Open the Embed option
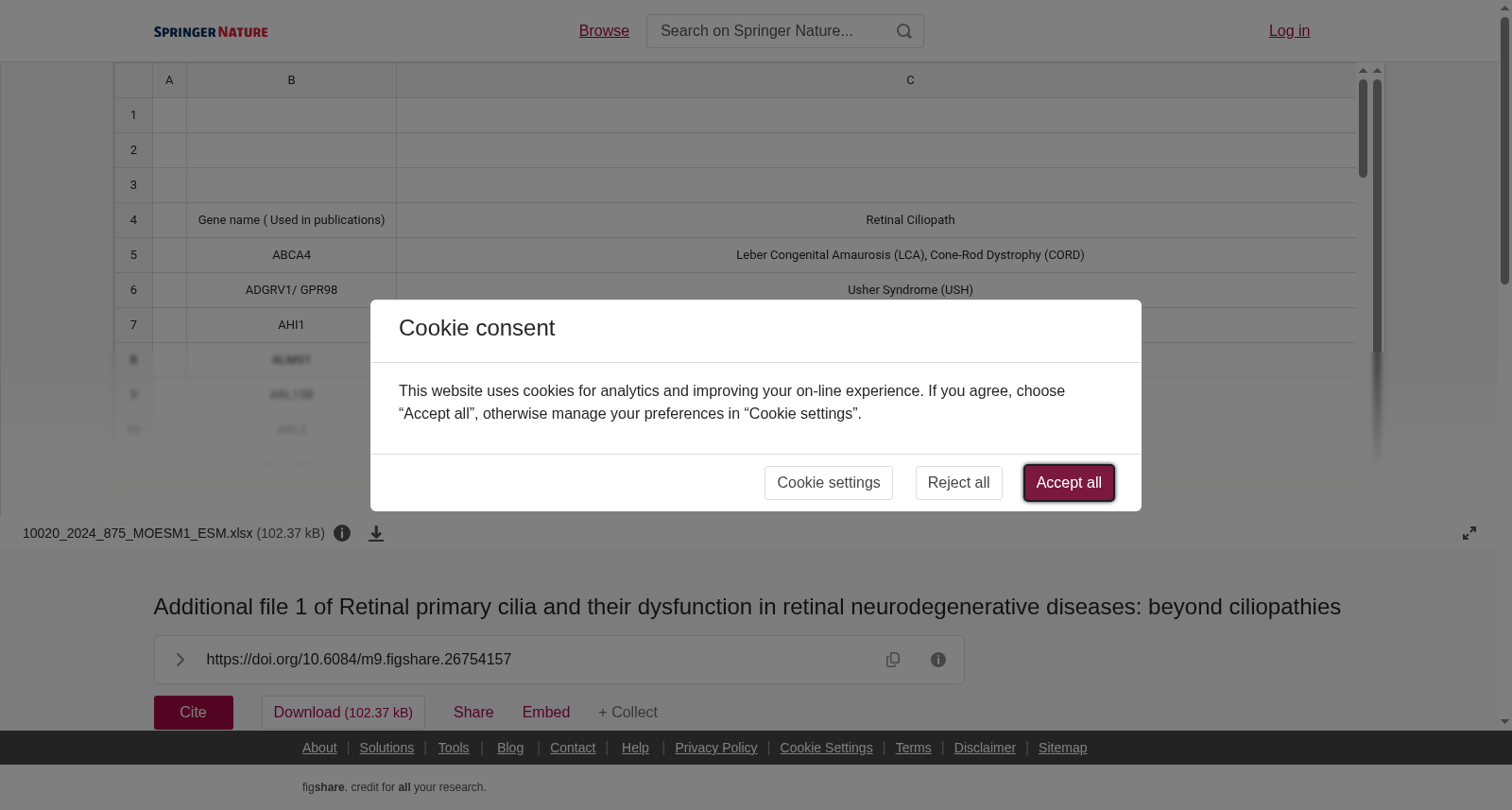The image size is (1512, 810). click(x=546, y=713)
